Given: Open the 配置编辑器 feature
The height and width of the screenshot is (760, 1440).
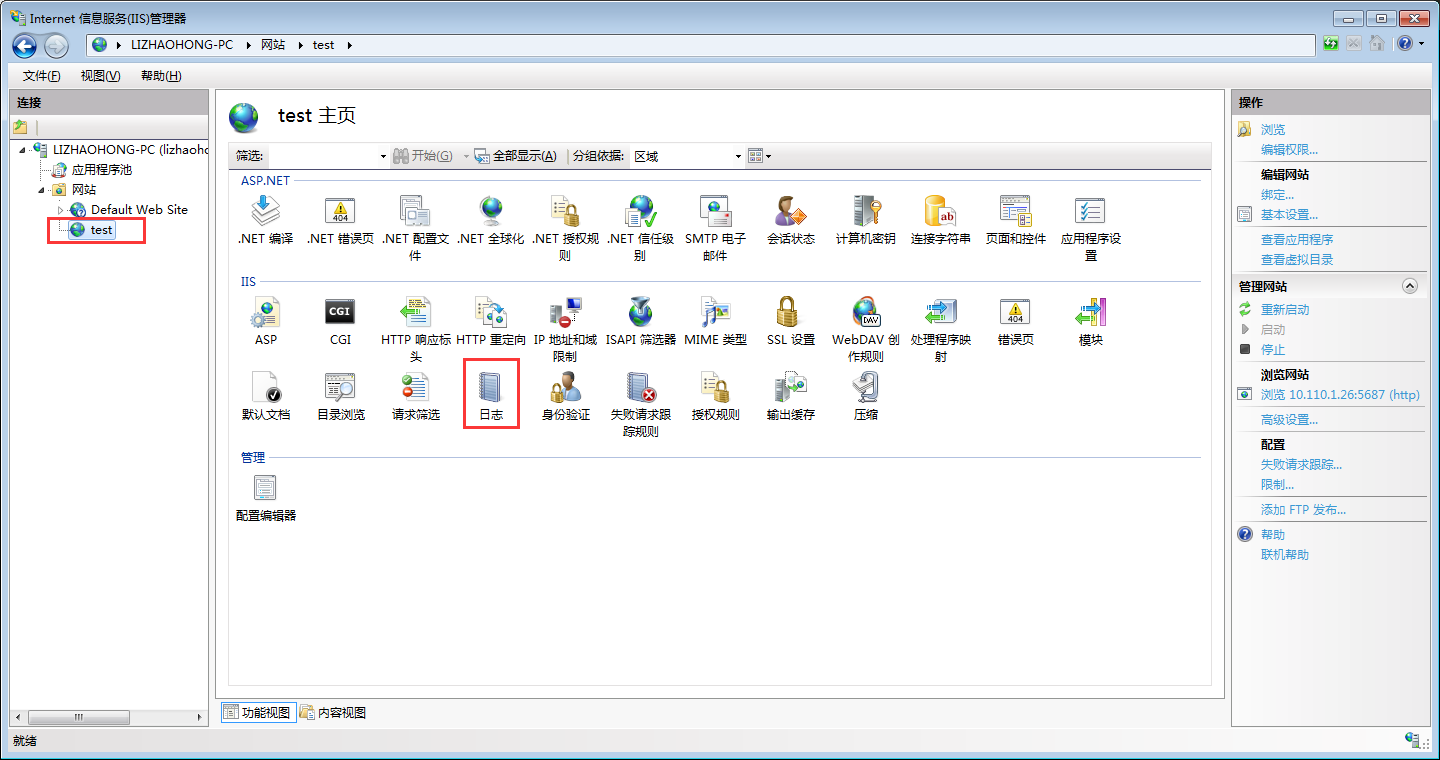Looking at the screenshot, I should click(x=265, y=497).
